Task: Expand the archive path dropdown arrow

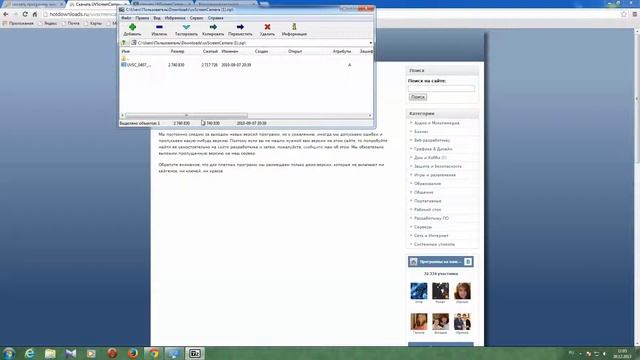Action: pyautogui.click(x=371, y=43)
